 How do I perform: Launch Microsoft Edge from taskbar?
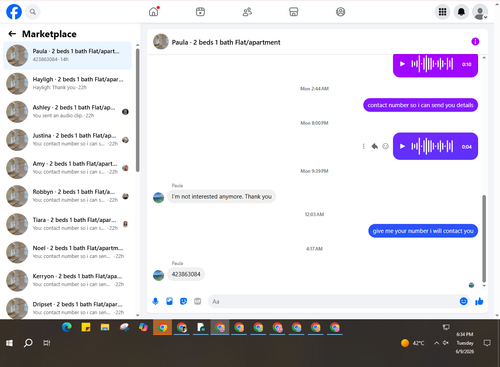pos(67,327)
